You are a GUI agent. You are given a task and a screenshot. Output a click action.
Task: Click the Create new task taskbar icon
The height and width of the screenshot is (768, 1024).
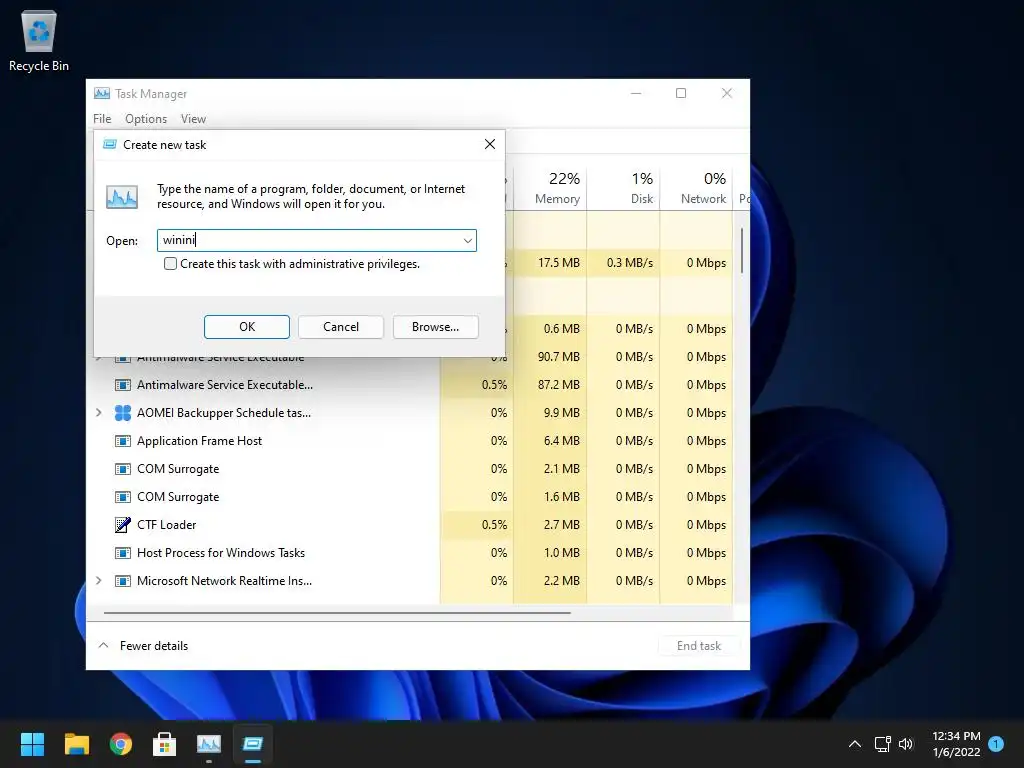pos(253,744)
